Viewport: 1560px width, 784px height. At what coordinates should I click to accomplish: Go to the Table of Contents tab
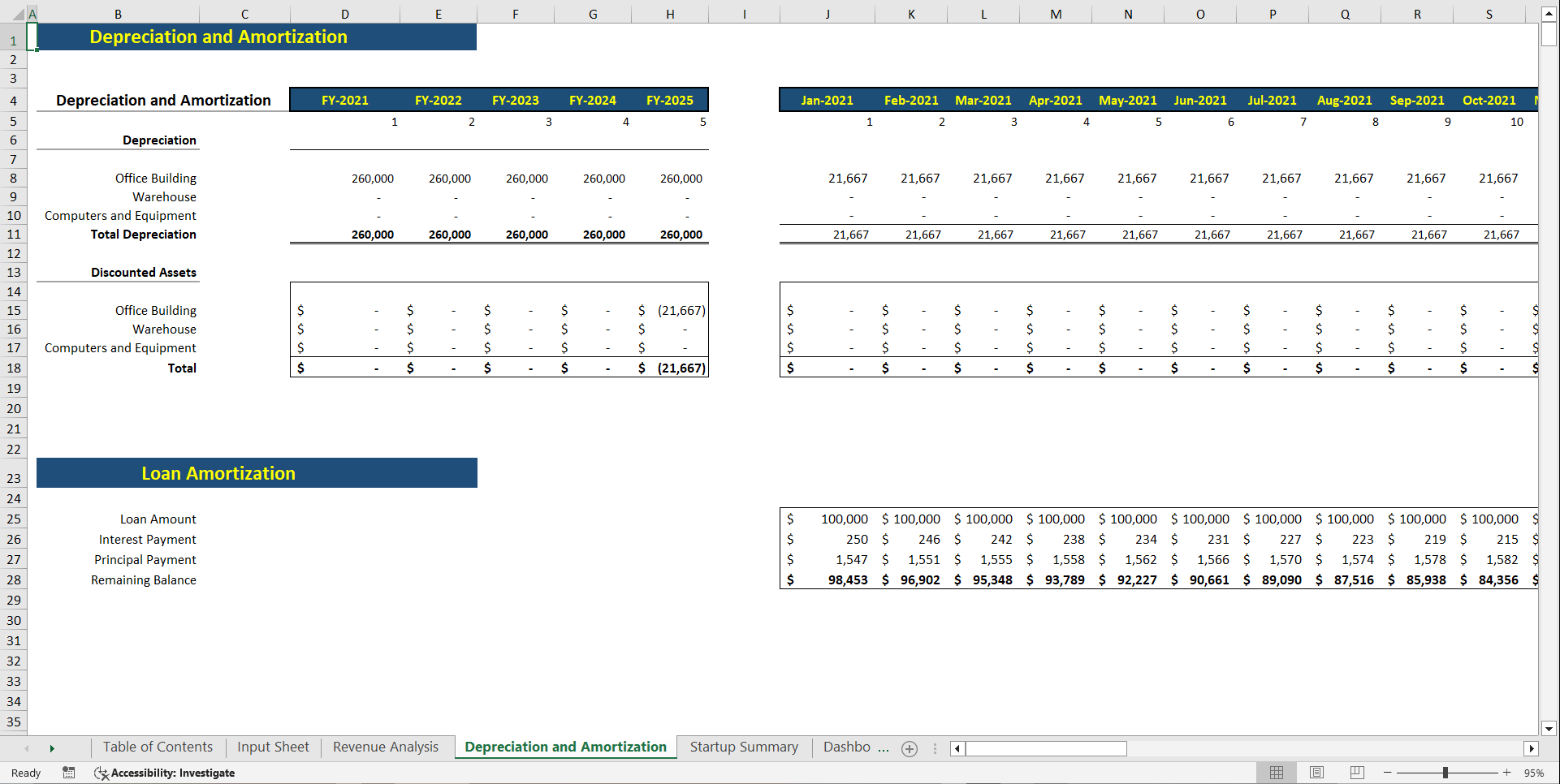(x=158, y=747)
